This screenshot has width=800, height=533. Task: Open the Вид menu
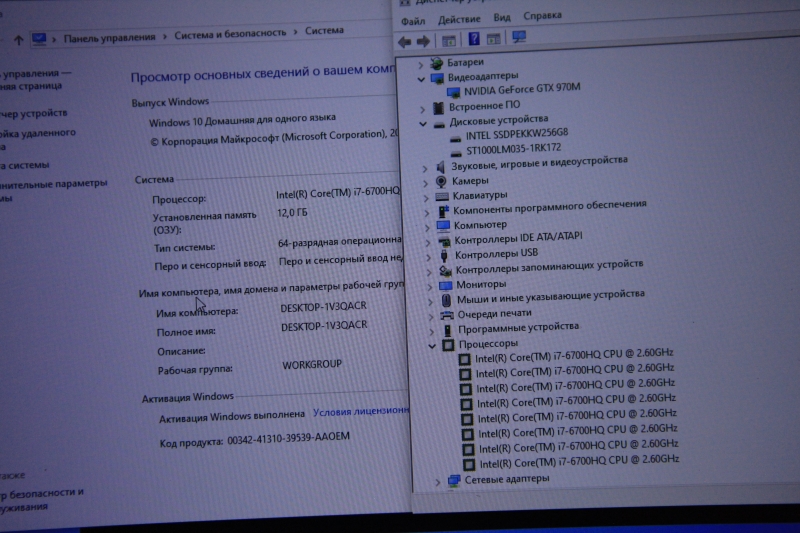coord(502,17)
